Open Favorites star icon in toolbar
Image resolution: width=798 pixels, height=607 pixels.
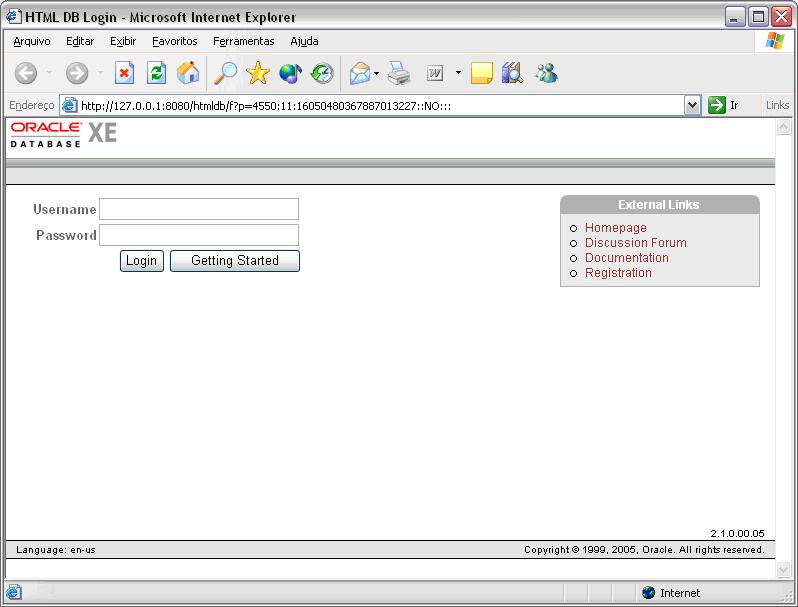click(x=258, y=73)
